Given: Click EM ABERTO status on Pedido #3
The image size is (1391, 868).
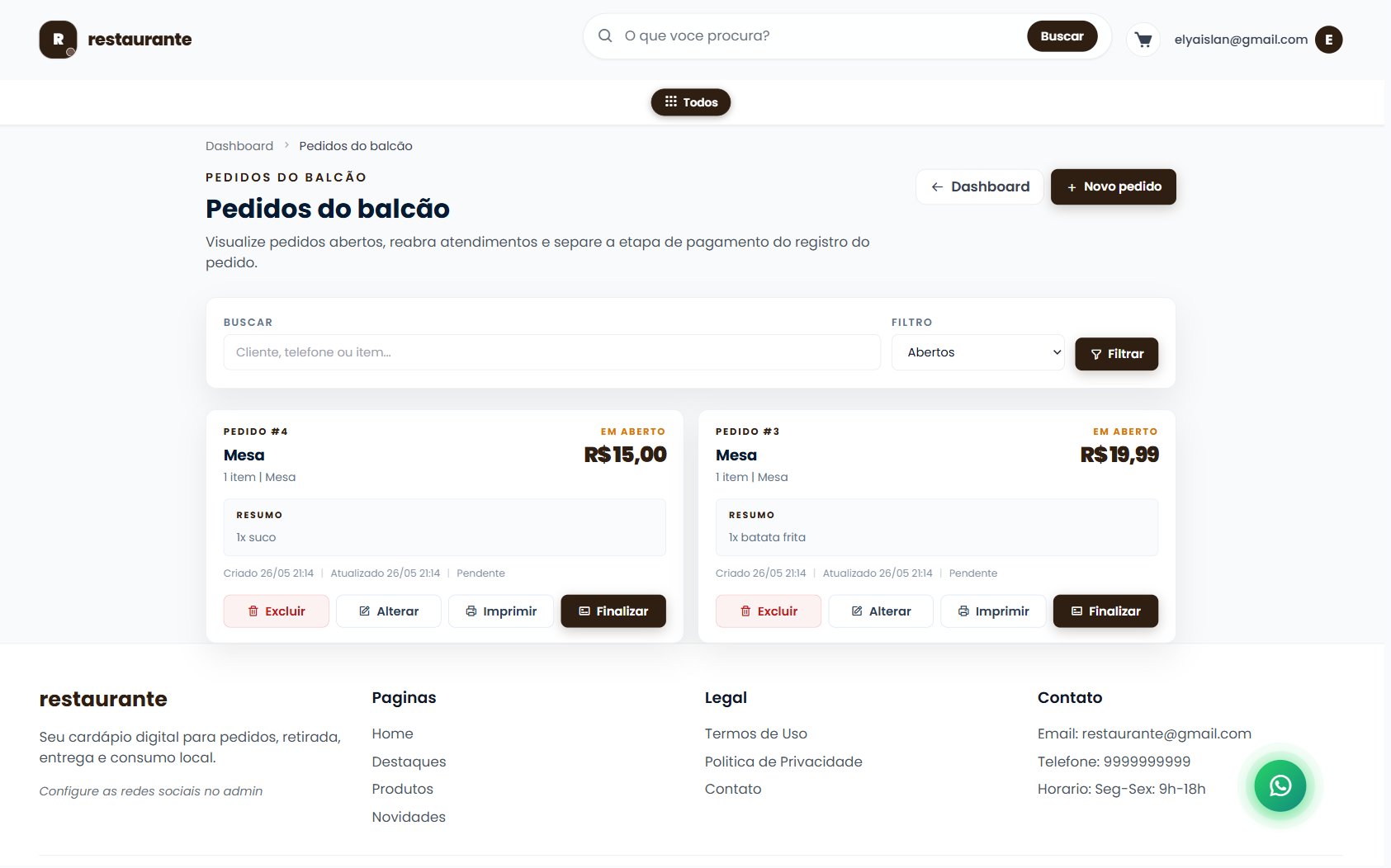Looking at the screenshot, I should pyautogui.click(x=1125, y=432).
